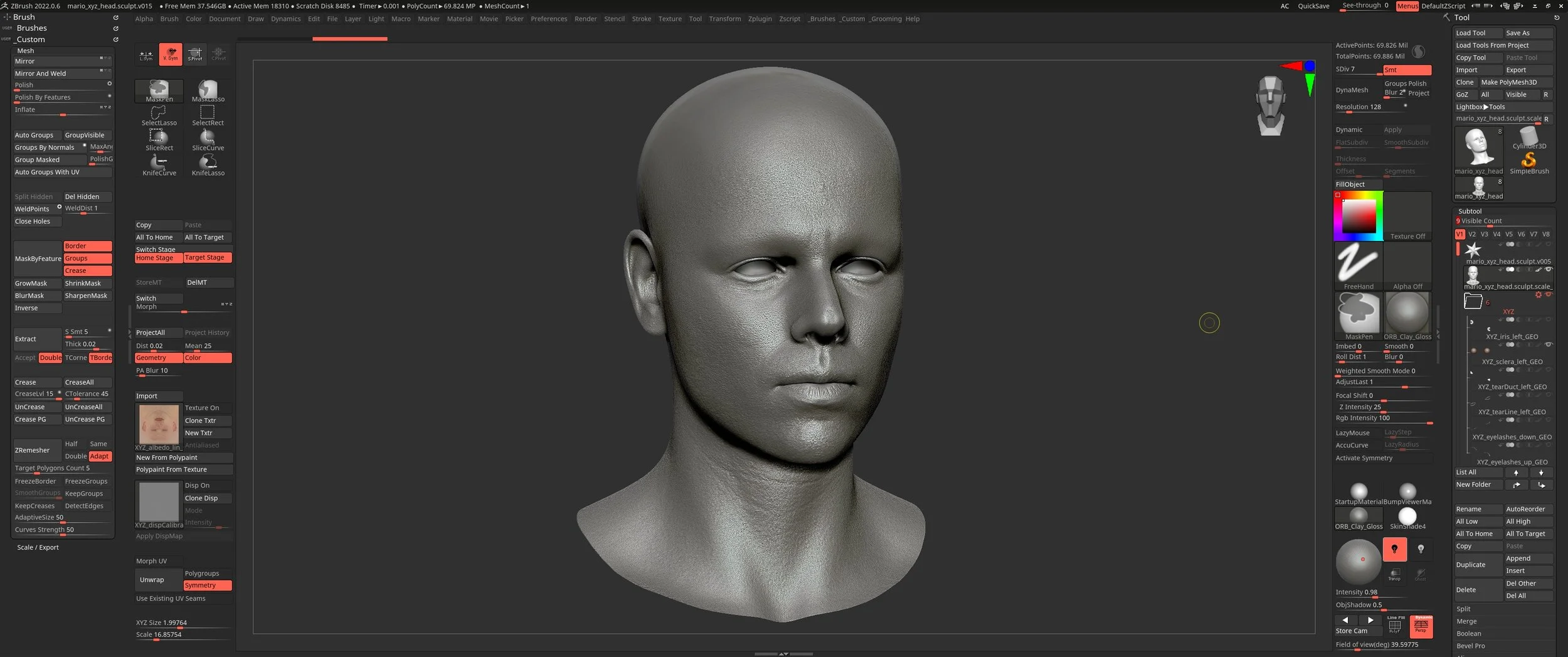1568x657 pixels.
Task: Select the SkinShade4 material sphere
Action: pos(1407,518)
